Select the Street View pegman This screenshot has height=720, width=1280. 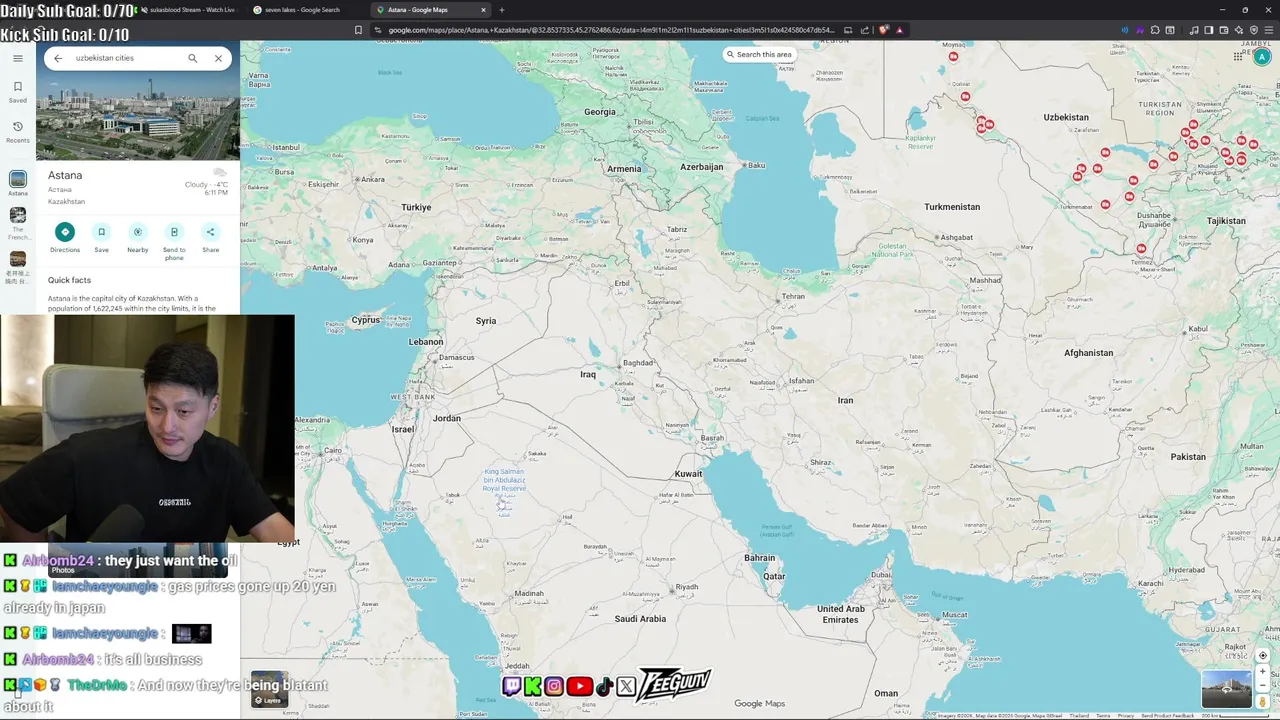click(1262, 702)
